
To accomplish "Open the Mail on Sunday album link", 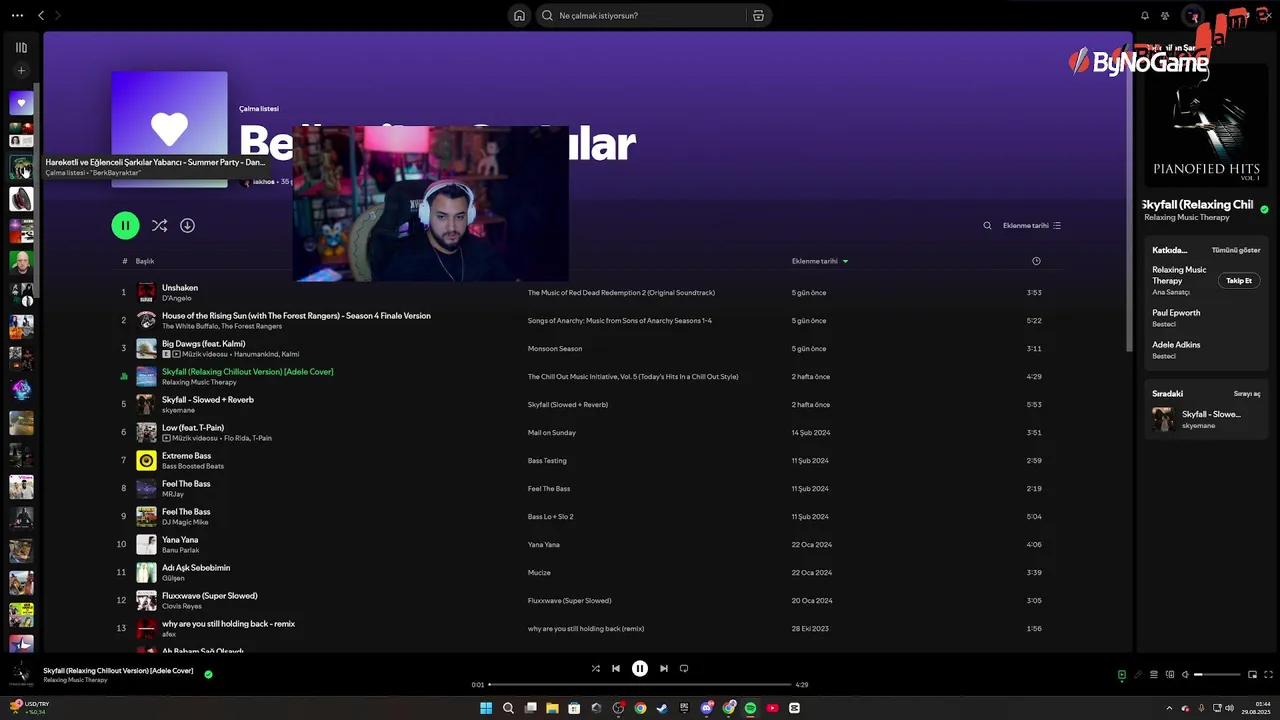I will tap(552, 433).
